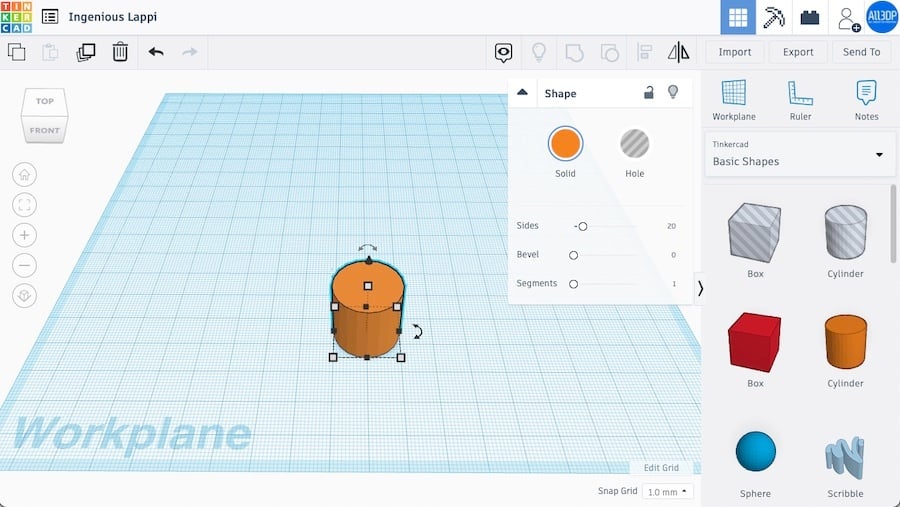900x507 pixels.
Task: Toggle shape visibility lightbulb in Shape panel
Action: [x=673, y=93]
